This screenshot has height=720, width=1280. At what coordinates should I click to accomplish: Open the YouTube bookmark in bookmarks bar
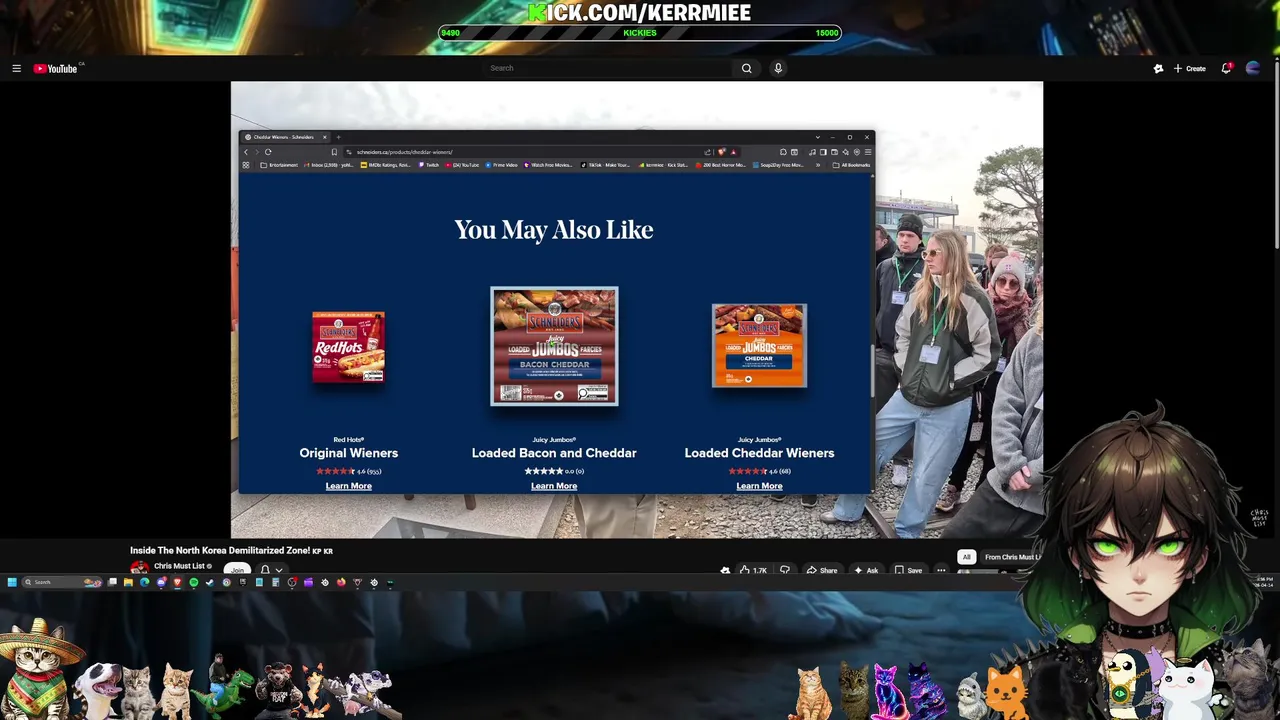pyautogui.click(x=461, y=165)
